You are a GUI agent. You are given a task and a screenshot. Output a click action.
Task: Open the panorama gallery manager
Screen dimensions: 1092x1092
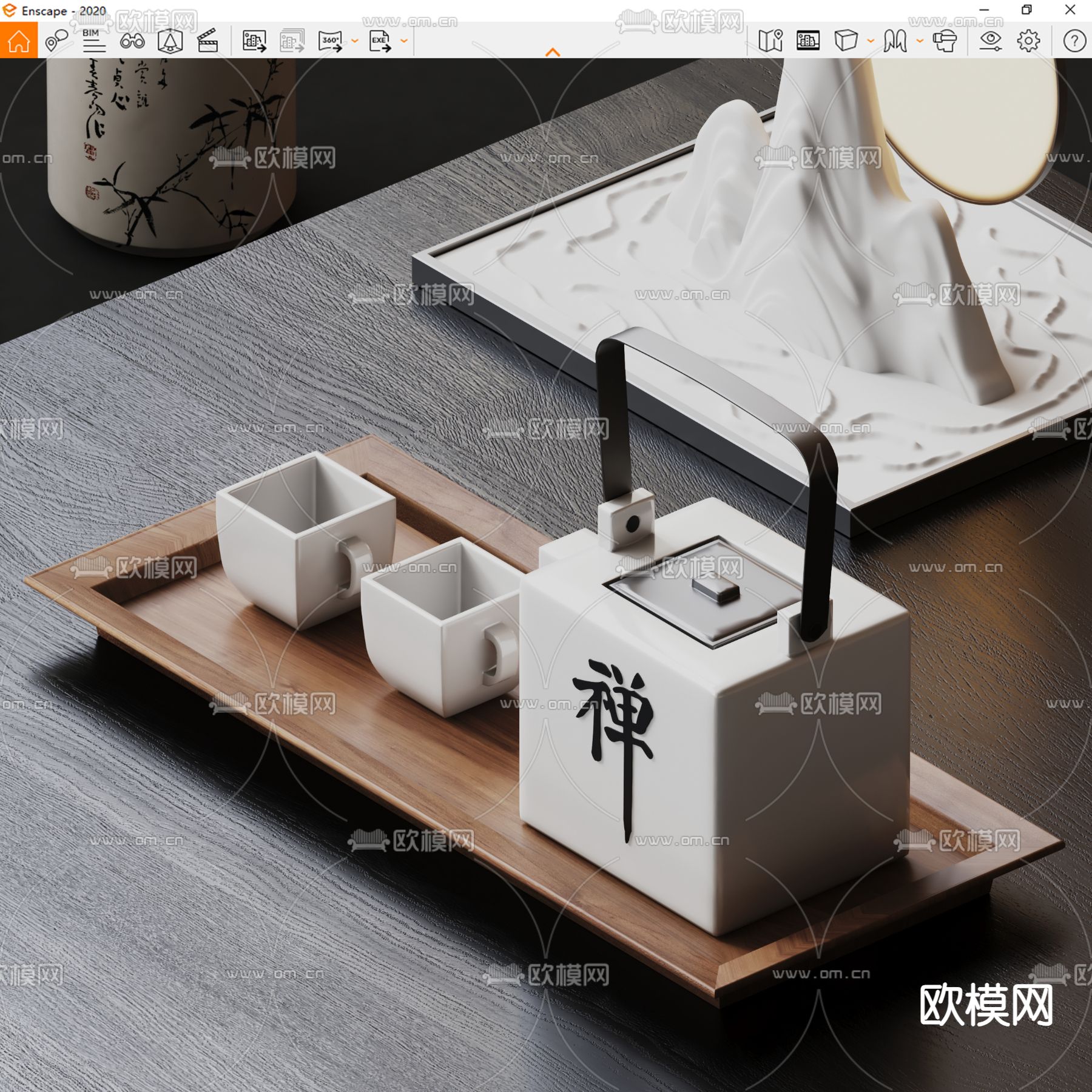807,41
